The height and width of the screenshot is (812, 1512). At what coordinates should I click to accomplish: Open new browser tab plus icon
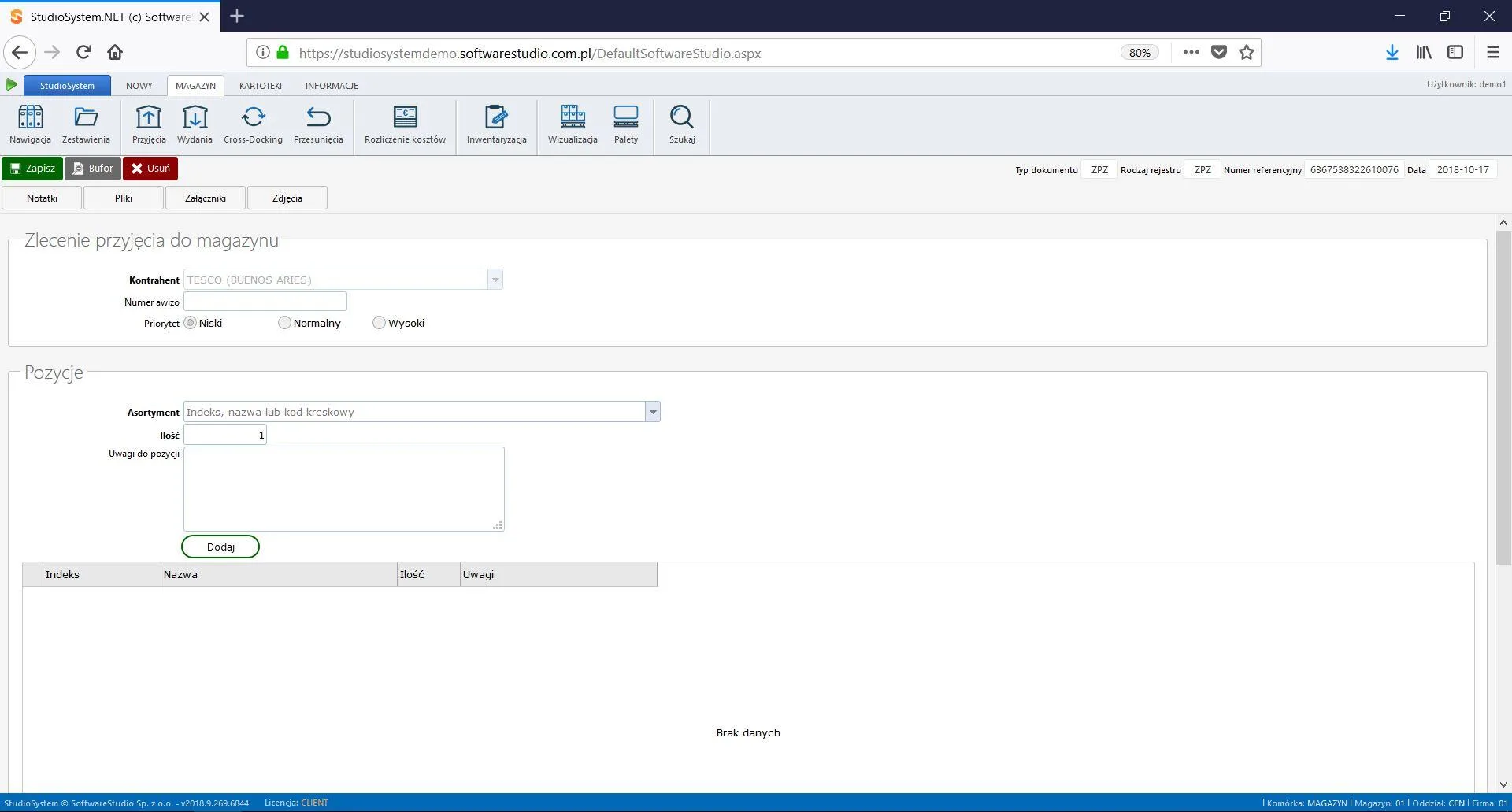237,16
